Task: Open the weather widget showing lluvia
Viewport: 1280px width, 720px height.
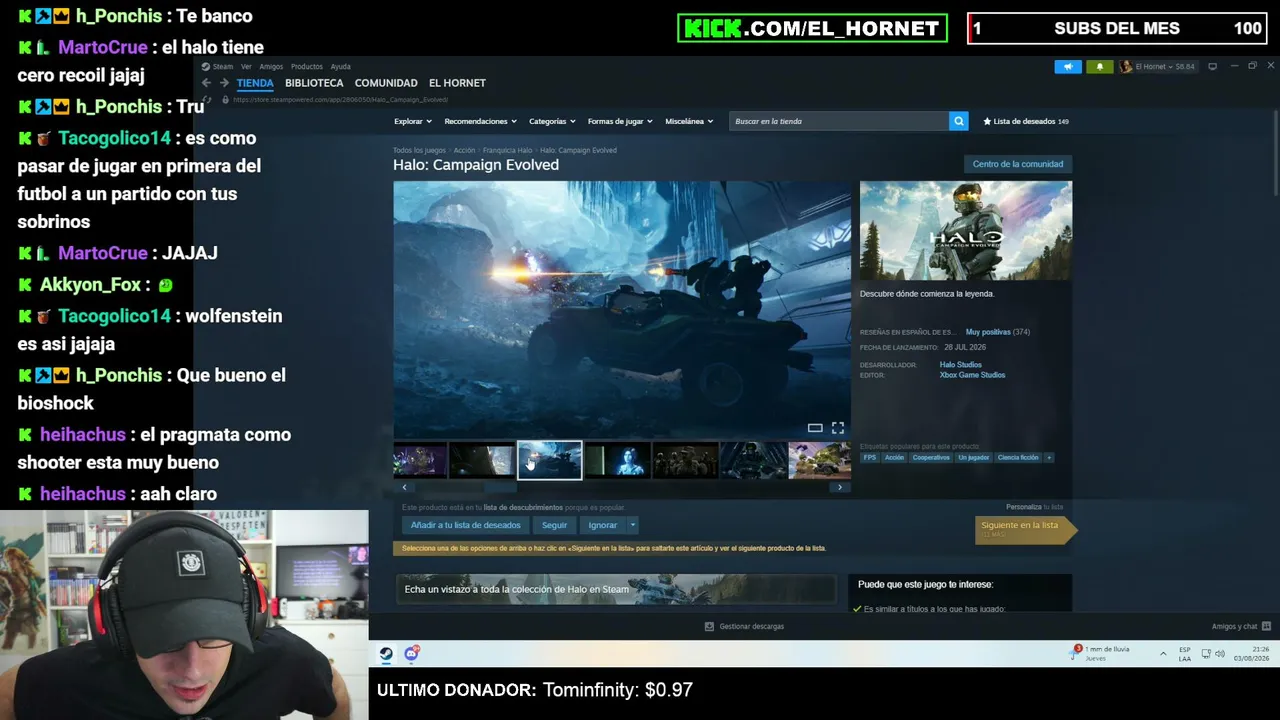Action: (1100, 653)
